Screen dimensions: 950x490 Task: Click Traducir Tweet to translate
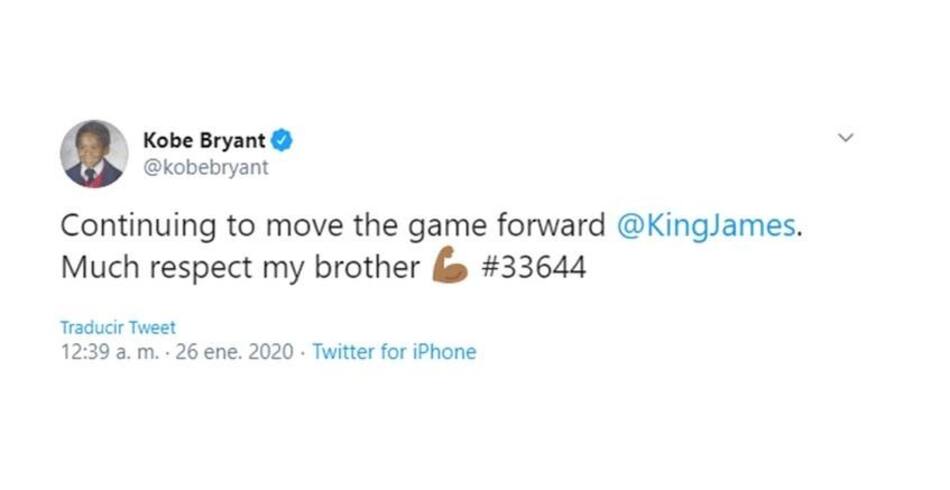[x=117, y=327]
